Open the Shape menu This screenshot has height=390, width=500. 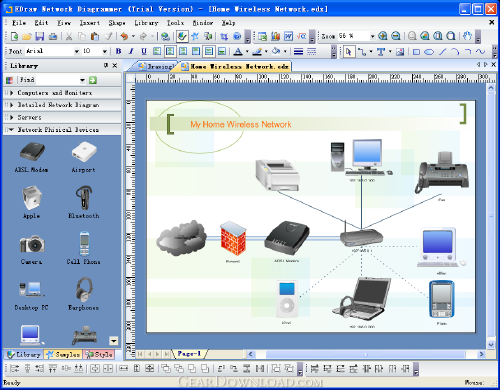[117, 23]
